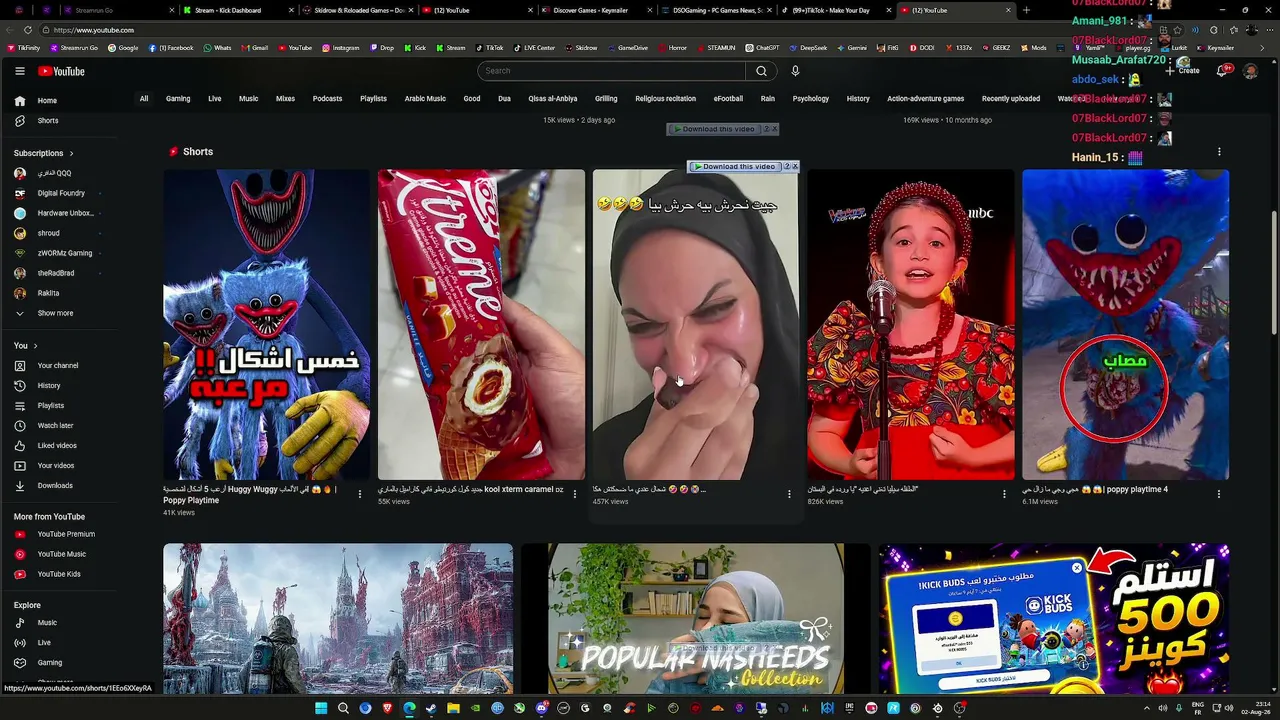1280x720 pixels.
Task: Click inside the YouTube search field
Action: [612, 71]
